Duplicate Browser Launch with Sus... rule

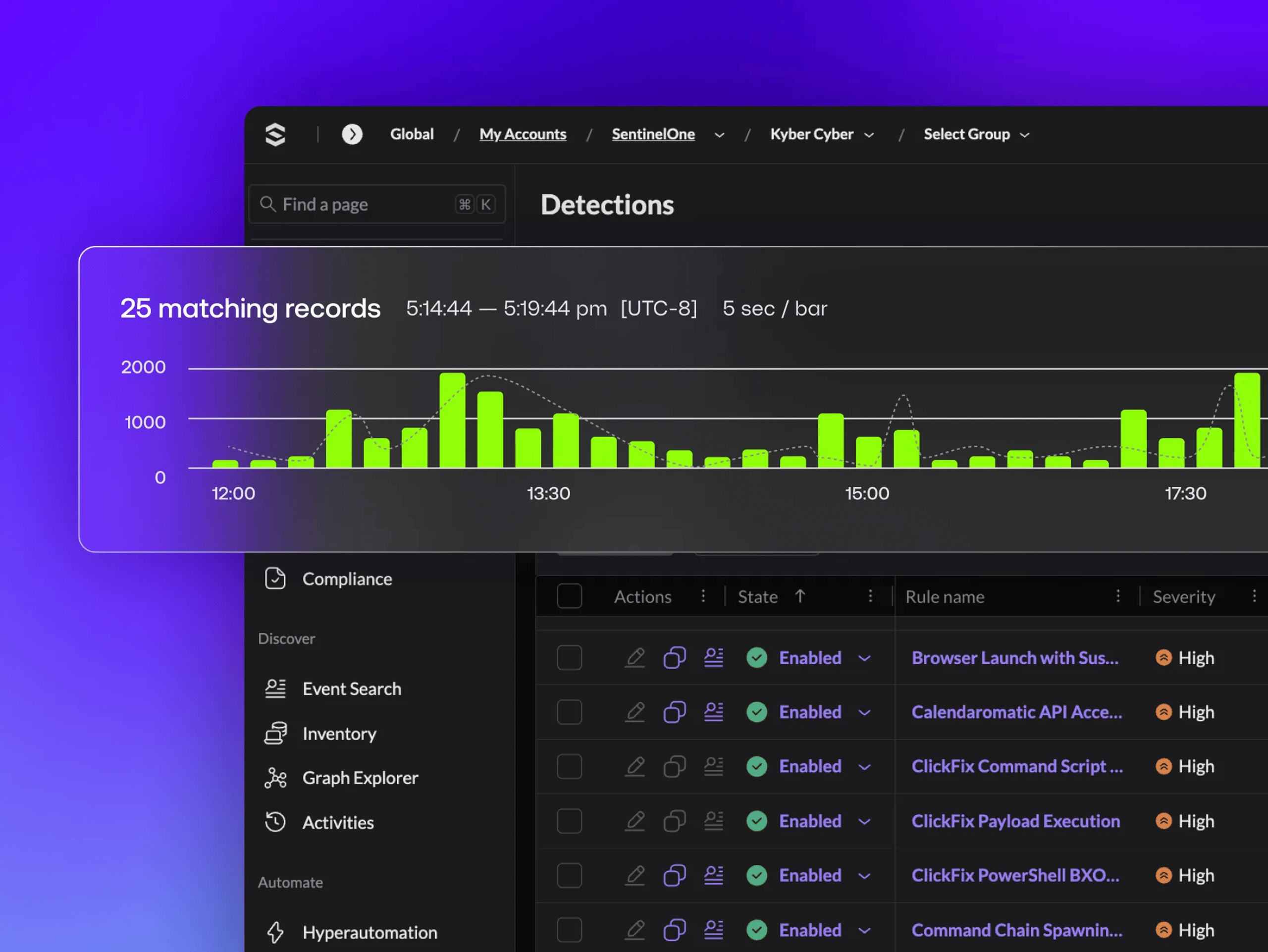pos(674,657)
